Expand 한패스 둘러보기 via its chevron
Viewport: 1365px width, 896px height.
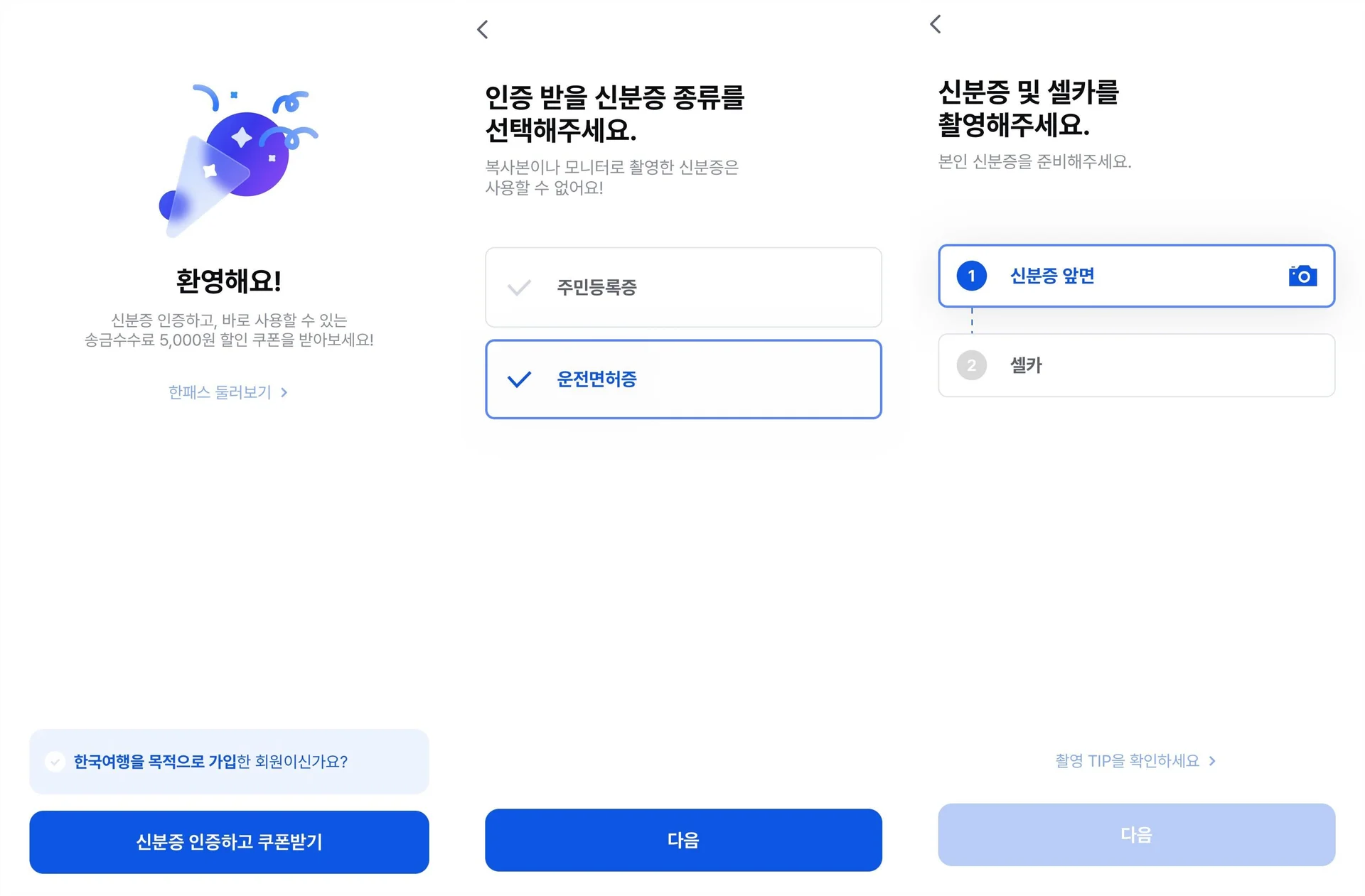[284, 392]
